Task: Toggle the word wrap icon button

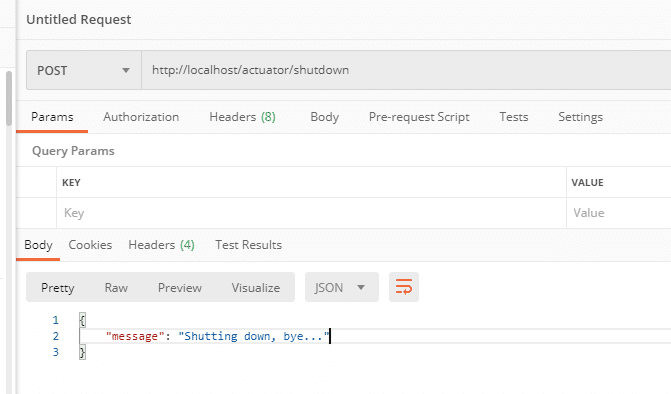Action: [x=404, y=287]
